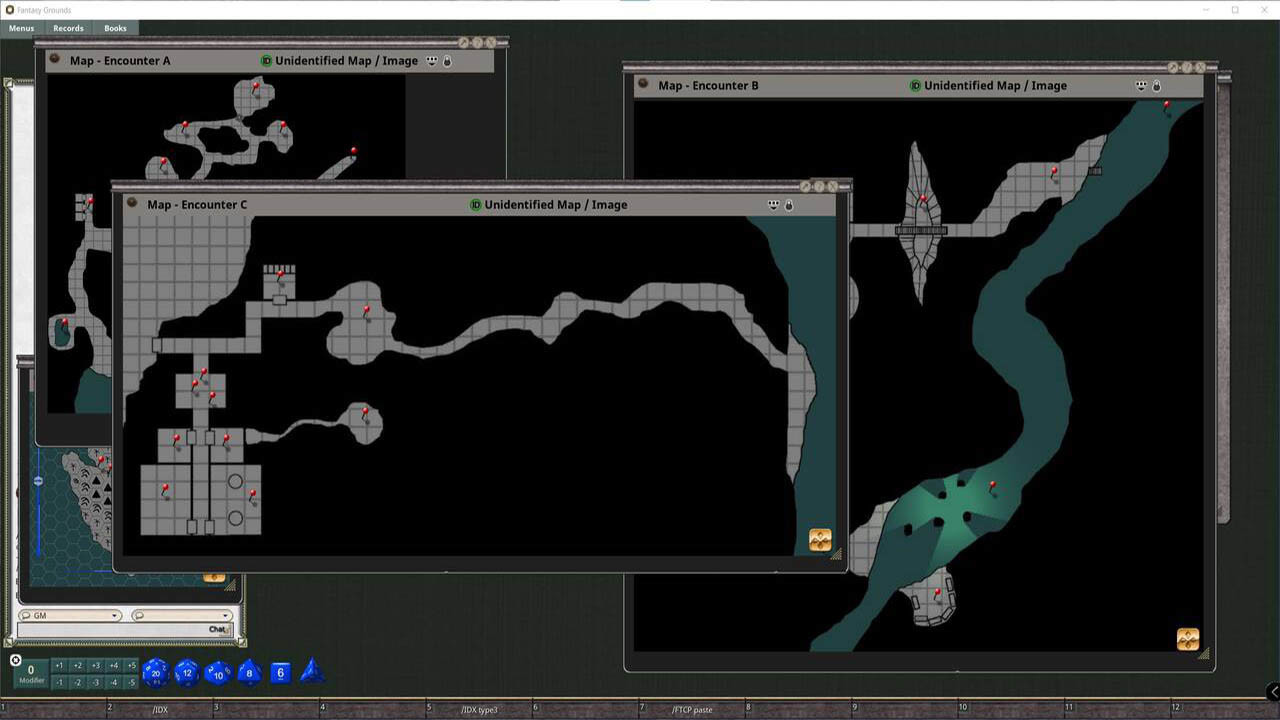
Task: Open player view icon on Map - Encounter B
Action: point(1140,86)
